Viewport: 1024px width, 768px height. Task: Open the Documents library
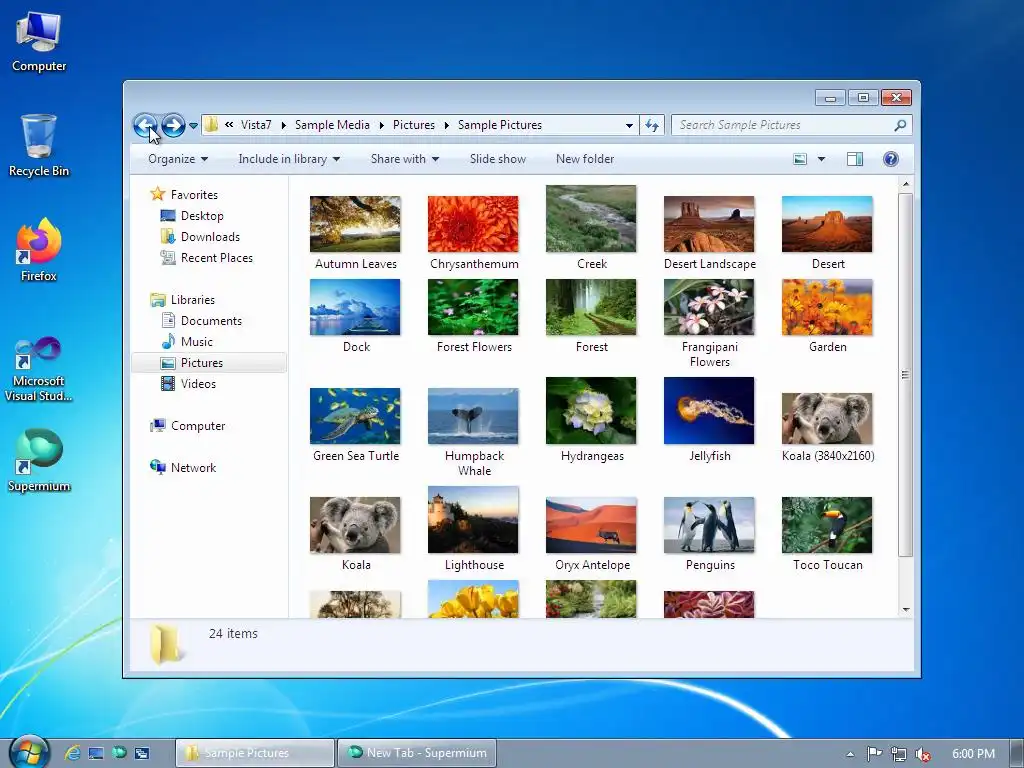pos(201,321)
